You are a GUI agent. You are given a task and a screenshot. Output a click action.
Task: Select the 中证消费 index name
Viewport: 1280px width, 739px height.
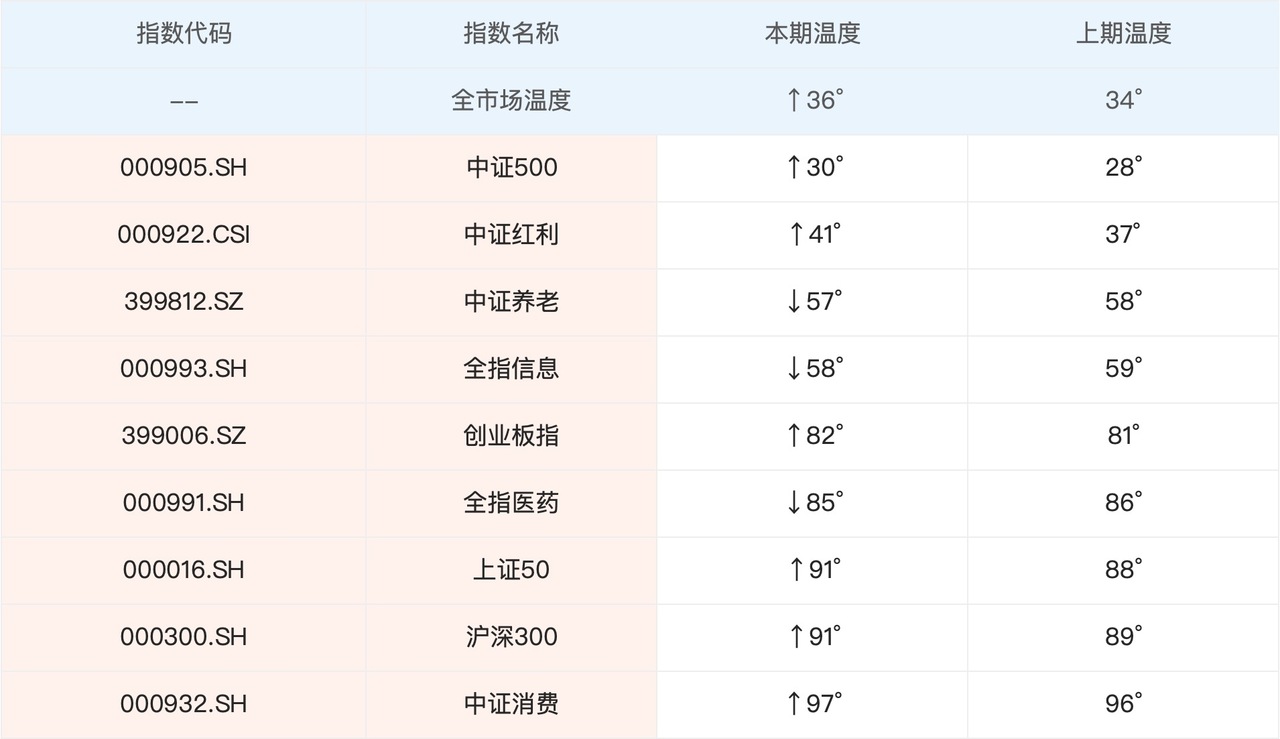tap(511, 704)
